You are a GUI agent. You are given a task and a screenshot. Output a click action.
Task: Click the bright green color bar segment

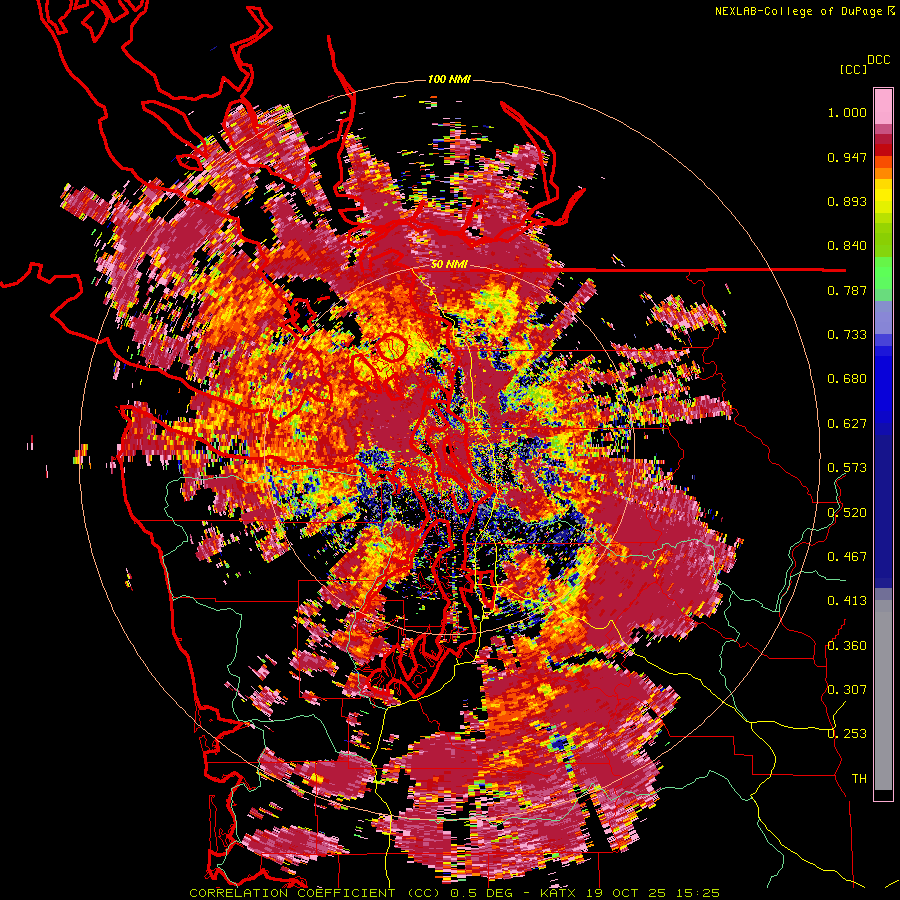coord(883,273)
